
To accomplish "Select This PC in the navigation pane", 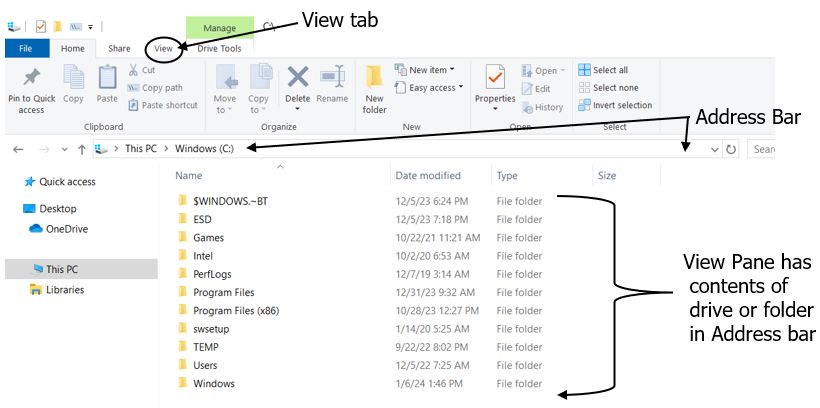I will tap(62, 269).
